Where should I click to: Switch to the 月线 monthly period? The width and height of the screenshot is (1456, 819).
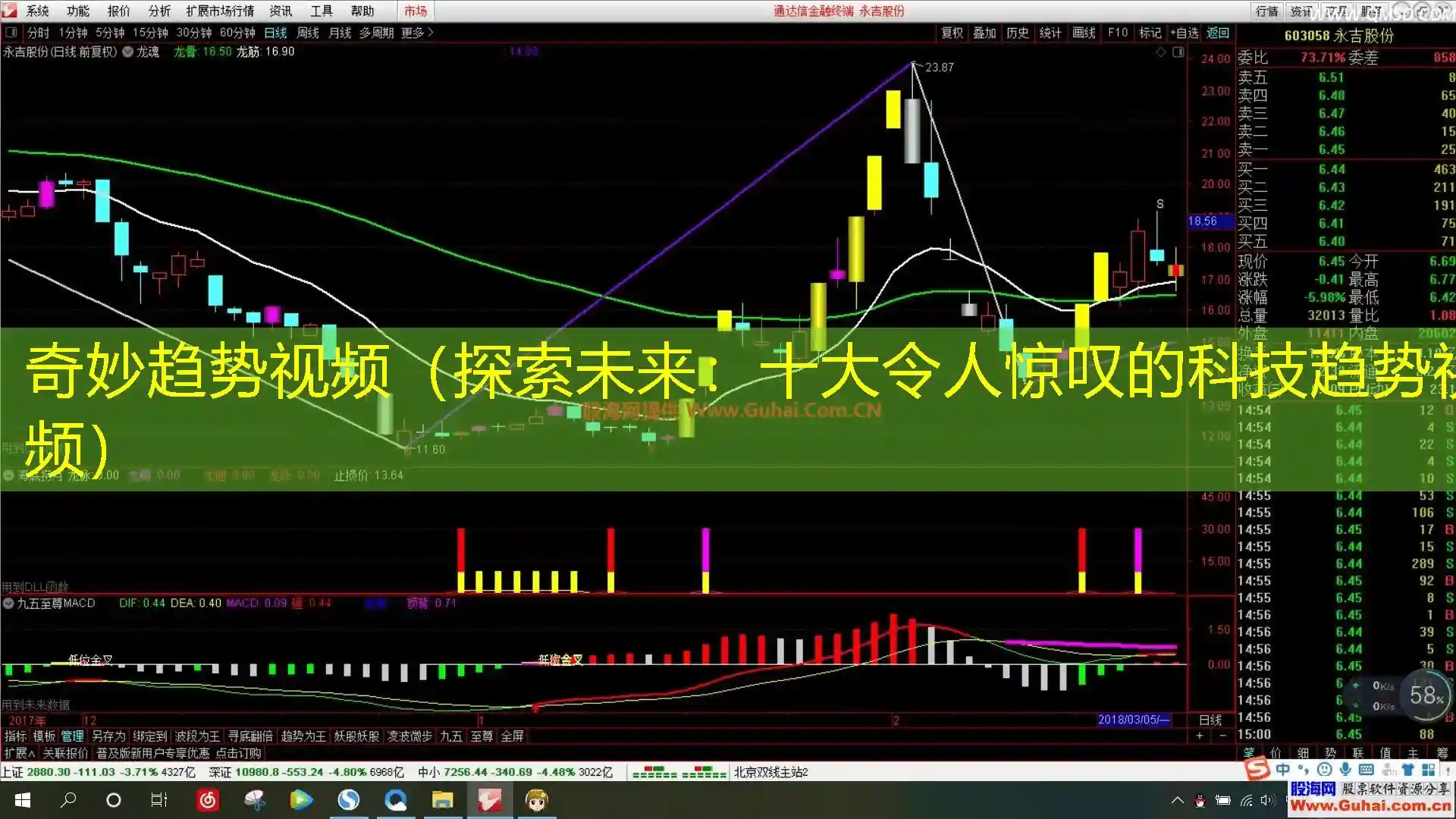[340, 33]
